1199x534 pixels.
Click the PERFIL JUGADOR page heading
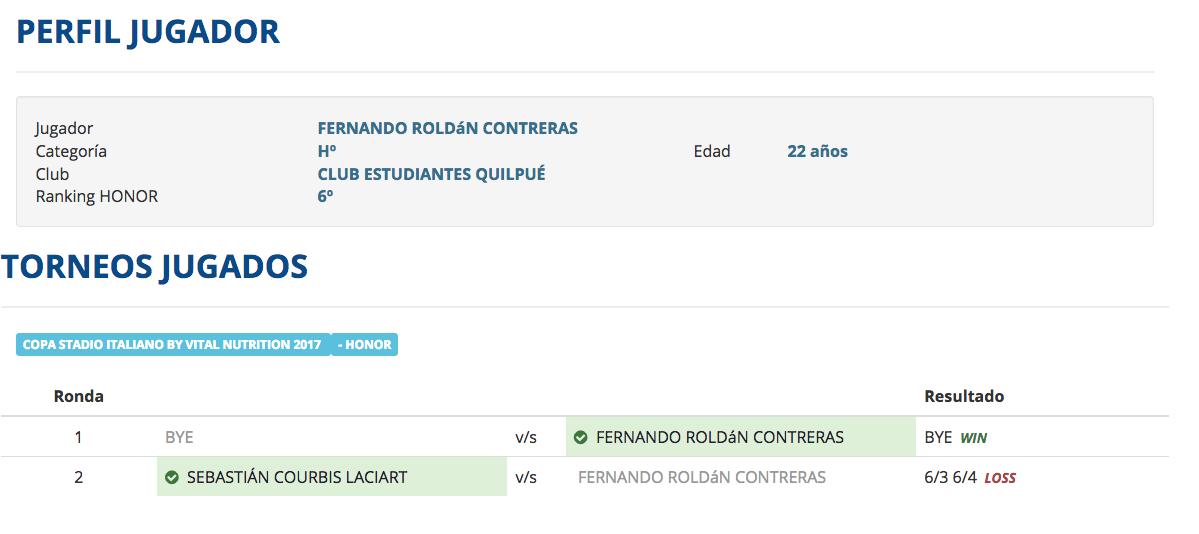point(148,32)
